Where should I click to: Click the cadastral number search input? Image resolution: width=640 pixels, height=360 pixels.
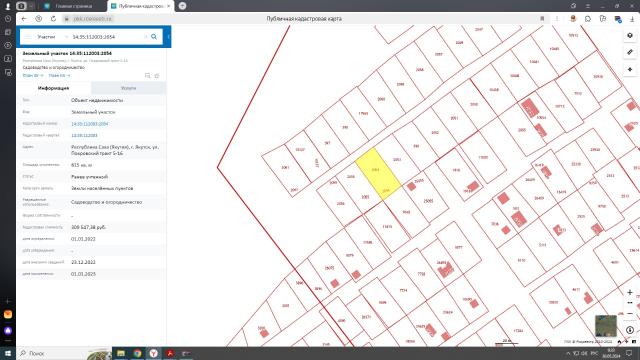coord(107,37)
